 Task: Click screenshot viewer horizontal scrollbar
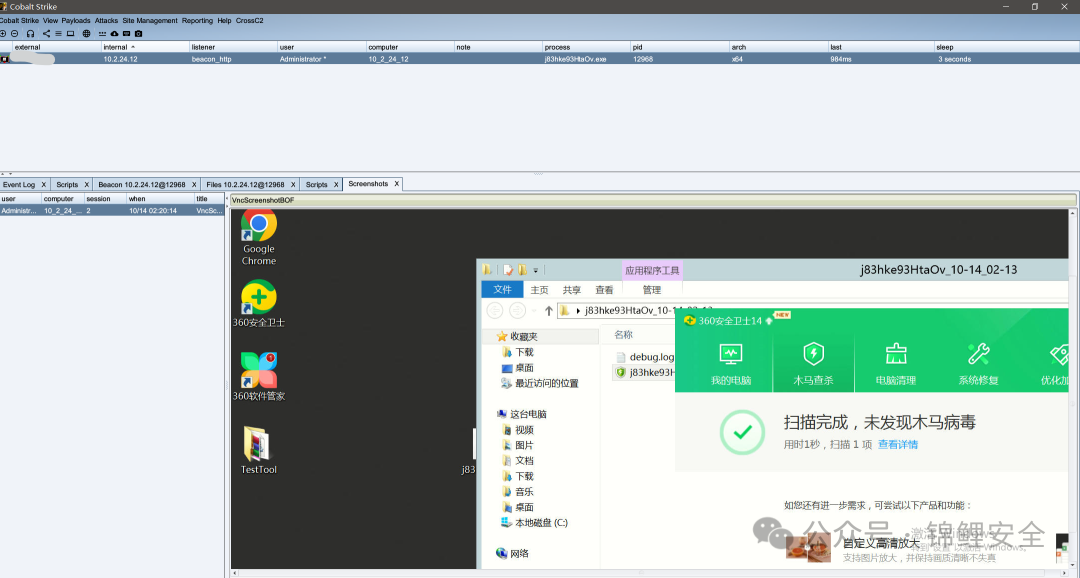[650, 572]
